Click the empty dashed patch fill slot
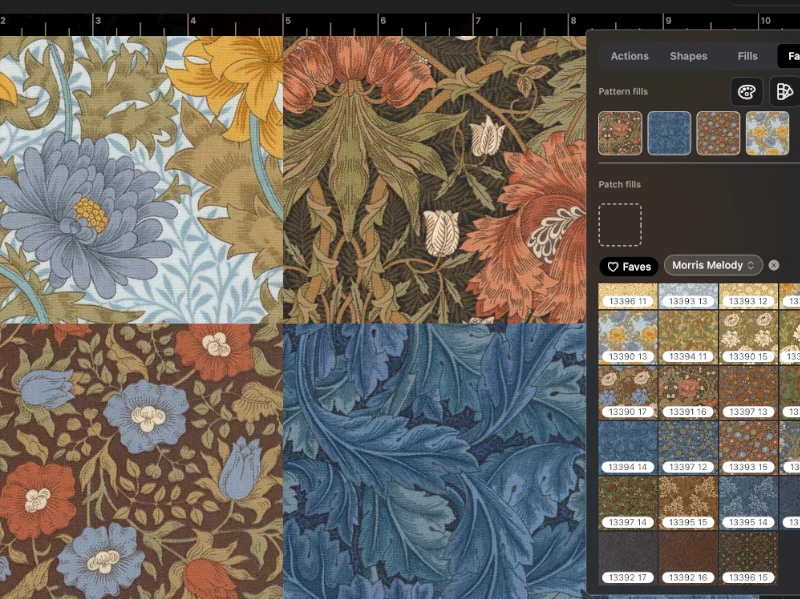This screenshot has height=599, width=800. [x=620, y=225]
